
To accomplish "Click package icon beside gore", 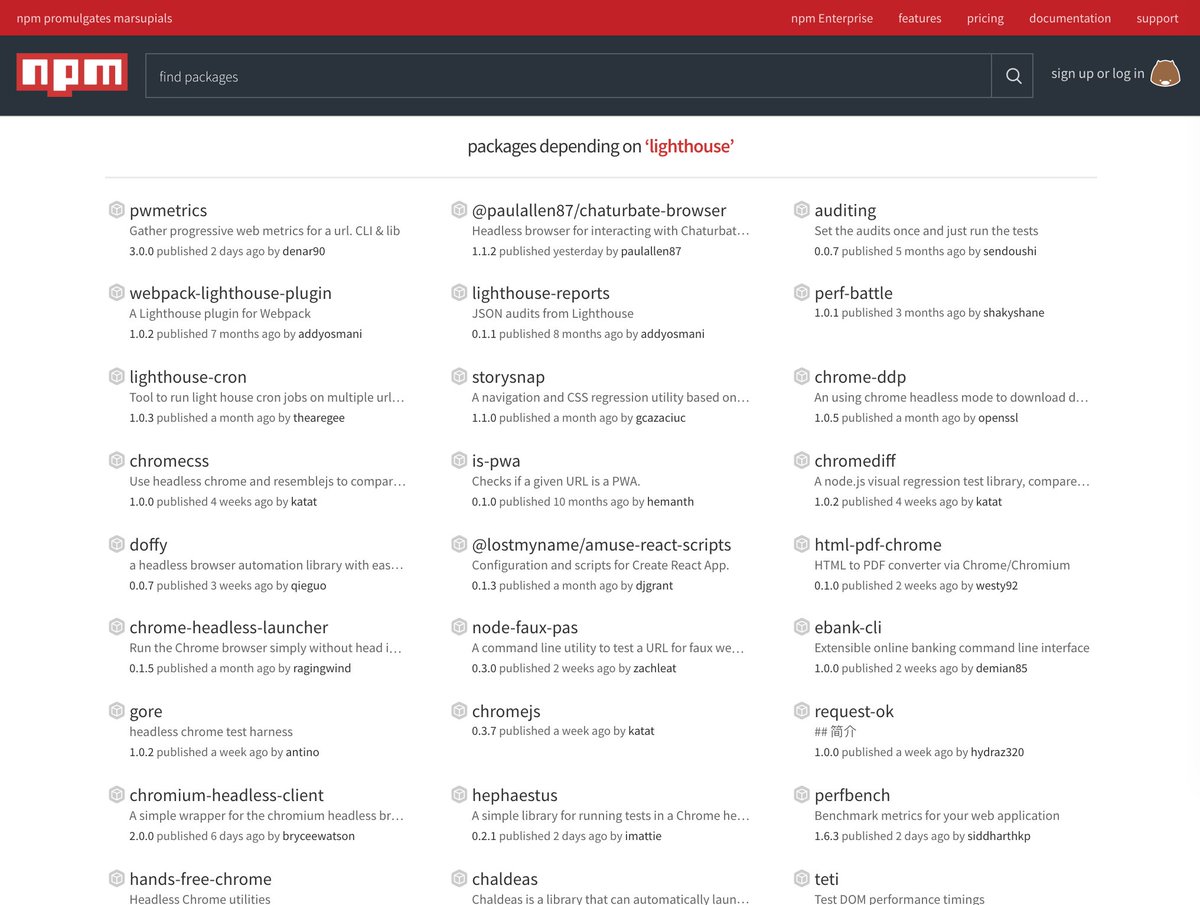I will click(x=116, y=711).
